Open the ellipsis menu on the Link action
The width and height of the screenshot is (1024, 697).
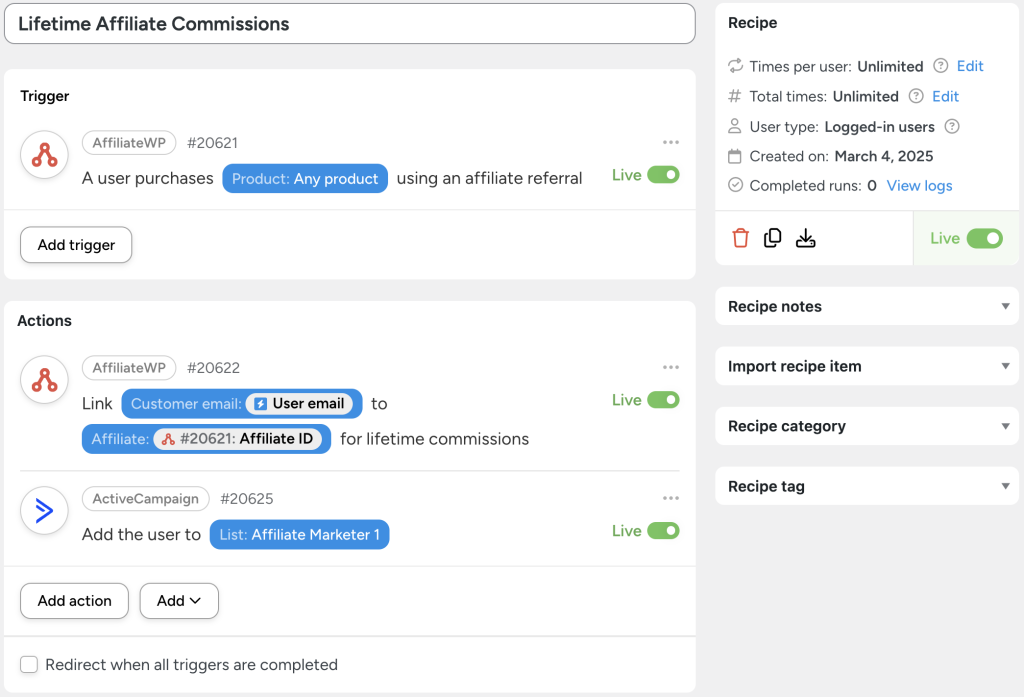coord(671,368)
